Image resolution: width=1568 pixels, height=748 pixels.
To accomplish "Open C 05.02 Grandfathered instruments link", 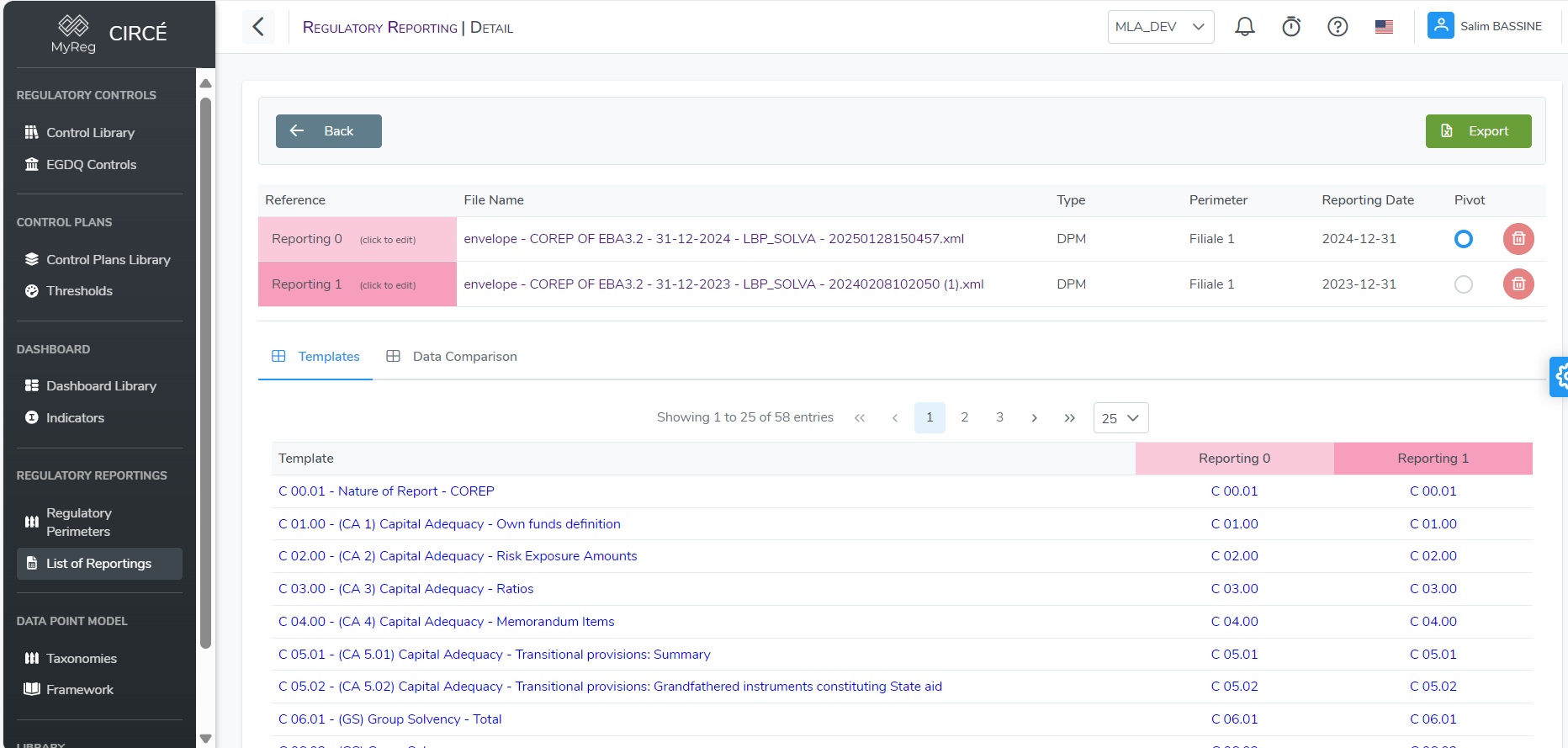I will point(610,687).
